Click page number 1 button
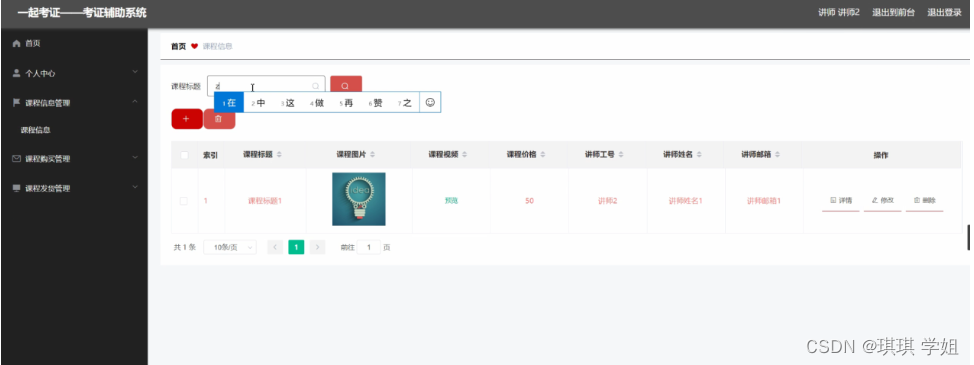 click(x=296, y=247)
